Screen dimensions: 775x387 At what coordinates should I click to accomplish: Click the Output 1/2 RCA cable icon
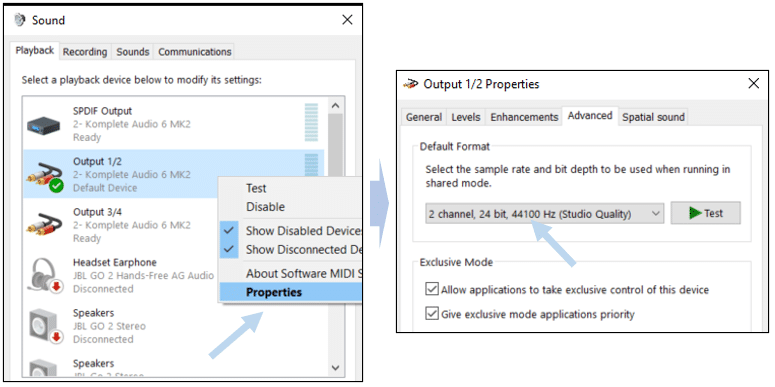(x=44, y=176)
